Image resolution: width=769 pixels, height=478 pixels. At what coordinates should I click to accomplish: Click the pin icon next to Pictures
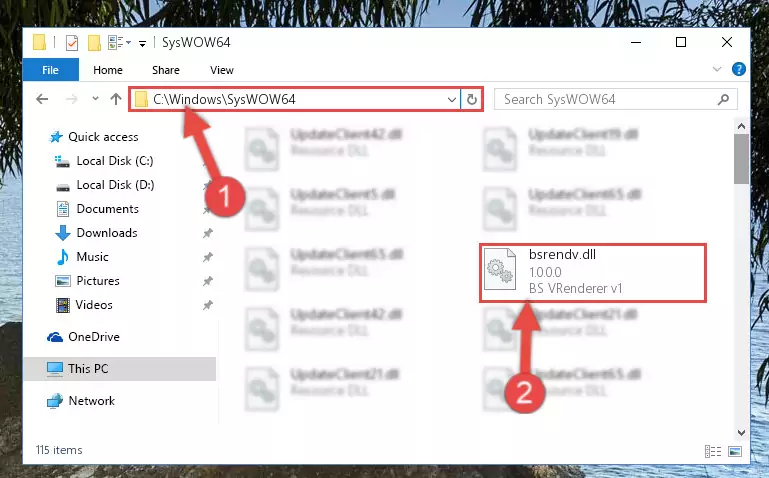tap(208, 281)
